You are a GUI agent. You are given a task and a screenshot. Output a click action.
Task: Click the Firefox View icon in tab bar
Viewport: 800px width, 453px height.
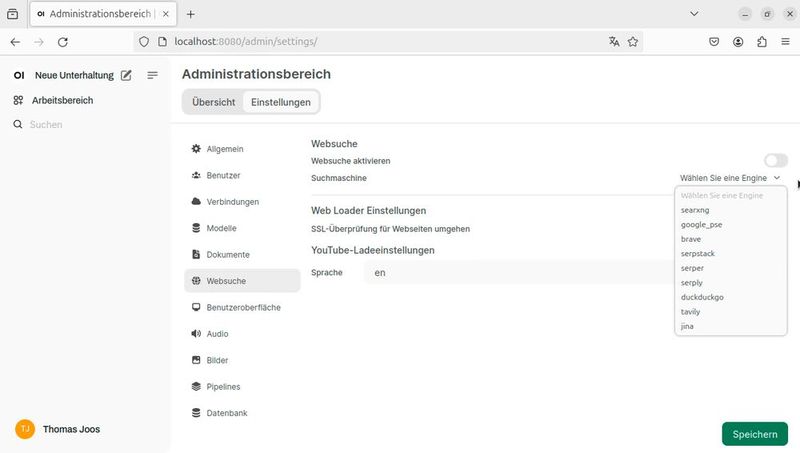(x=13, y=14)
